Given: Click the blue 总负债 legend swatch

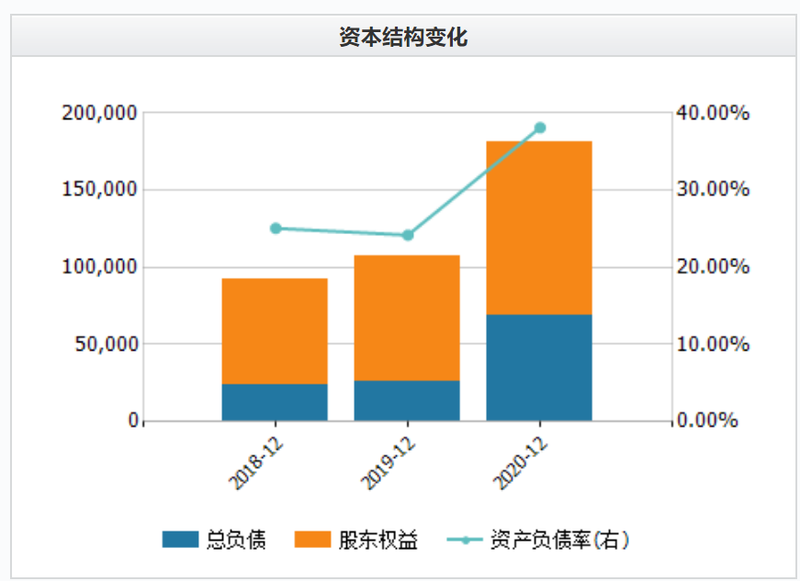Looking at the screenshot, I should click(180, 539).
